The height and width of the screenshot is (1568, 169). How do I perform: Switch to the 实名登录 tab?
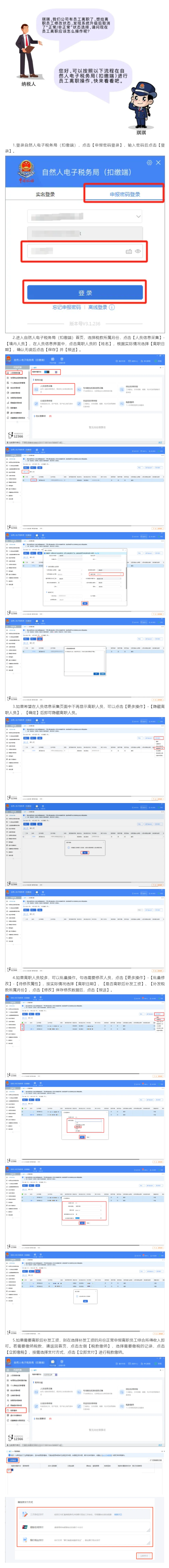tap(45, 195)
